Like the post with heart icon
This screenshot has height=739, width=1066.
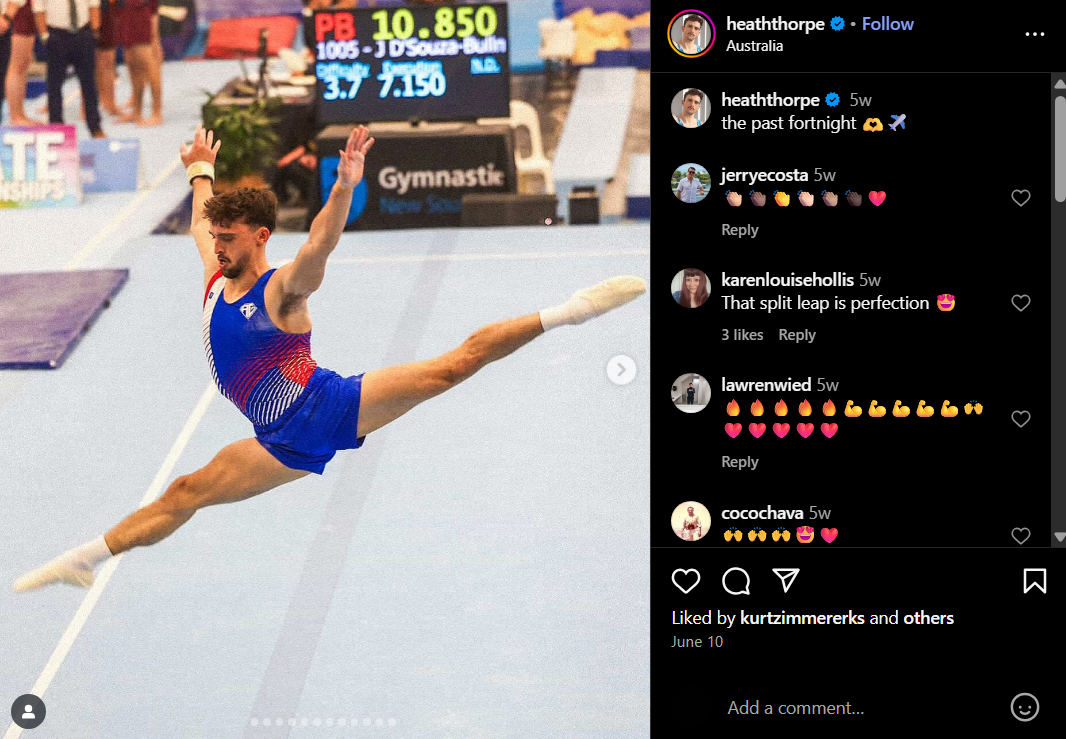click(x=685, y=581)
